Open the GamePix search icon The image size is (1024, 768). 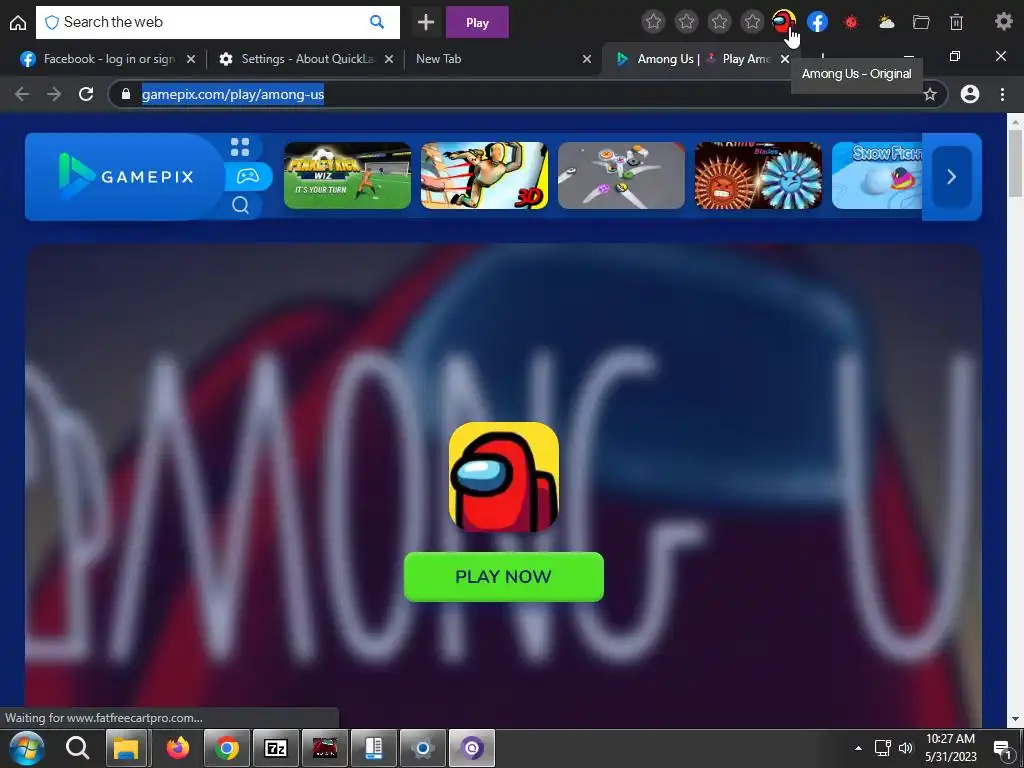240,205
